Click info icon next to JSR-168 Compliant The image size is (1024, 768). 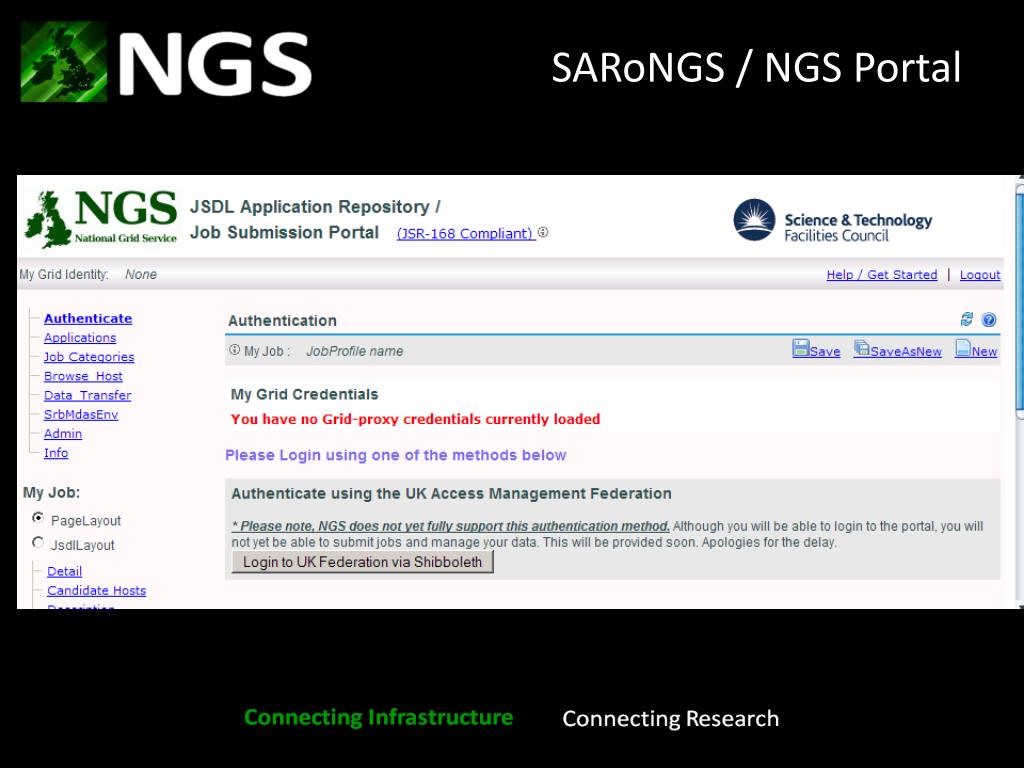coord(543,232)
